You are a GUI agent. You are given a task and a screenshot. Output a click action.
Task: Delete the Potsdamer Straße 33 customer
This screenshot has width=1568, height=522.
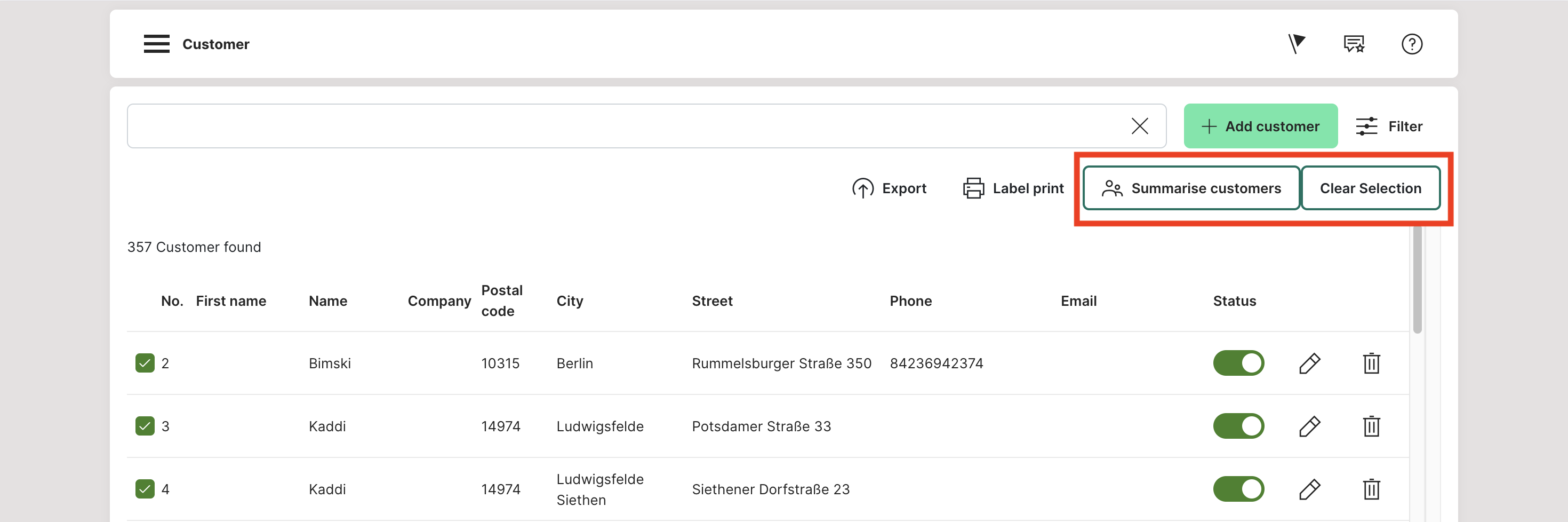click(1371, 426)
